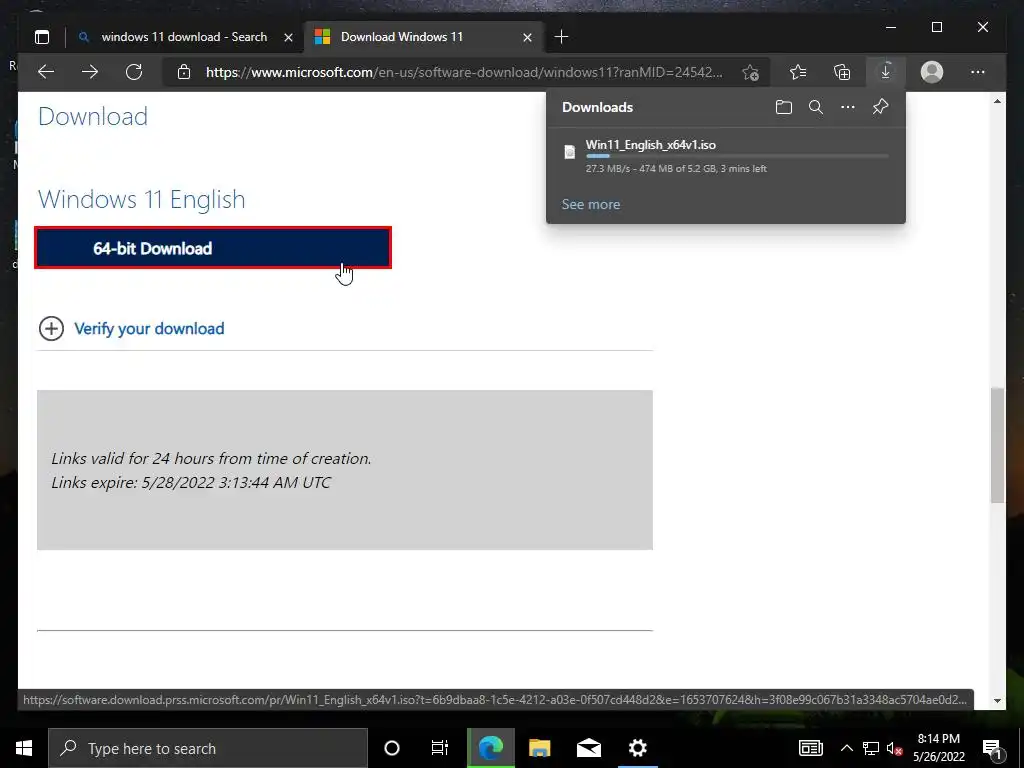The image size is (1024, 768).
Task: View site security lock information
Action: [184, 72]
